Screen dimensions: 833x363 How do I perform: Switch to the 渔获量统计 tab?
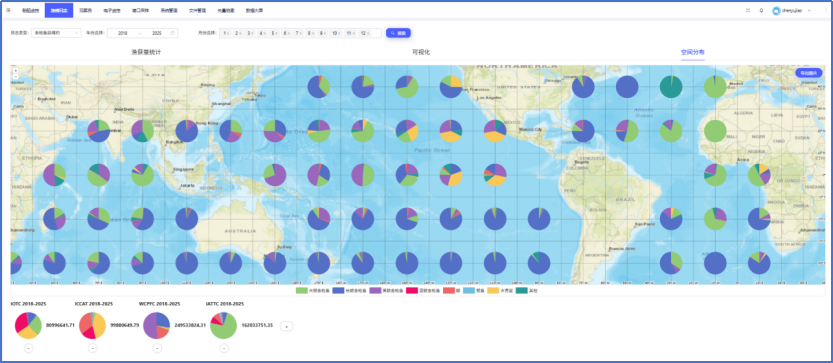point(146,52)
